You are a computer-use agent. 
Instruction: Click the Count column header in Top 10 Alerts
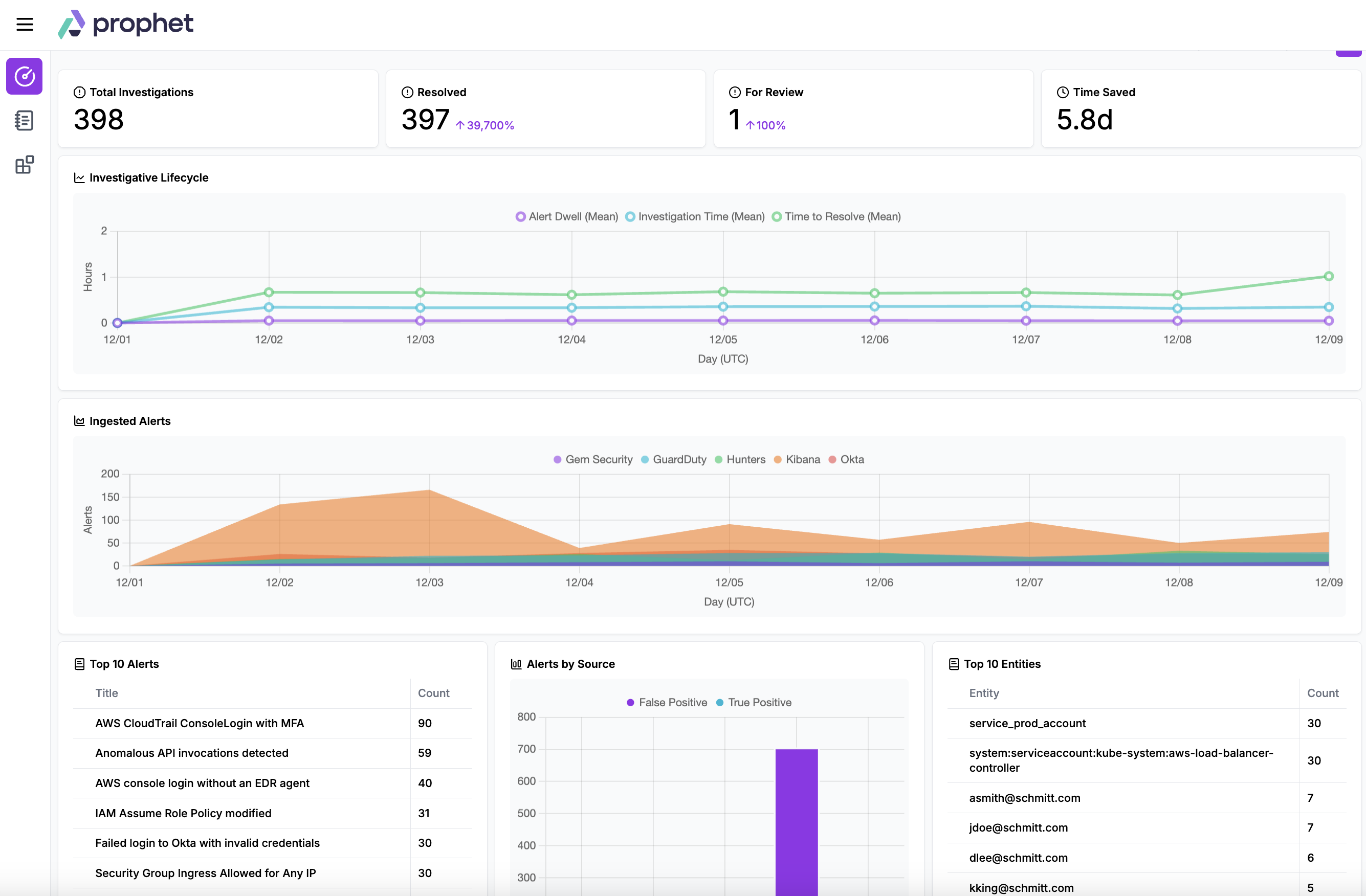tap(433, 693)
